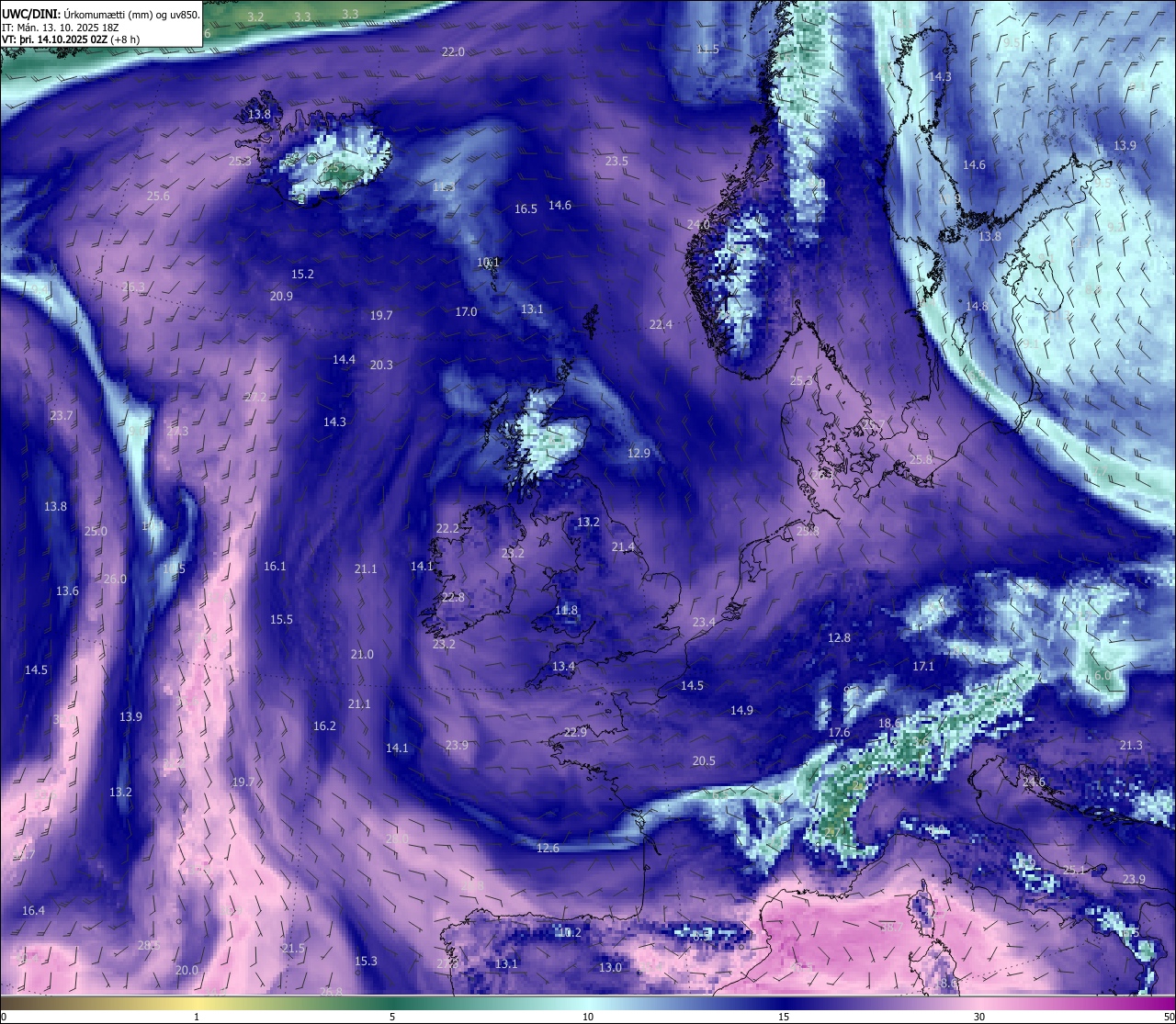
Task: Click the '22.0' value near the top
Action: click(x=453, y=52)
